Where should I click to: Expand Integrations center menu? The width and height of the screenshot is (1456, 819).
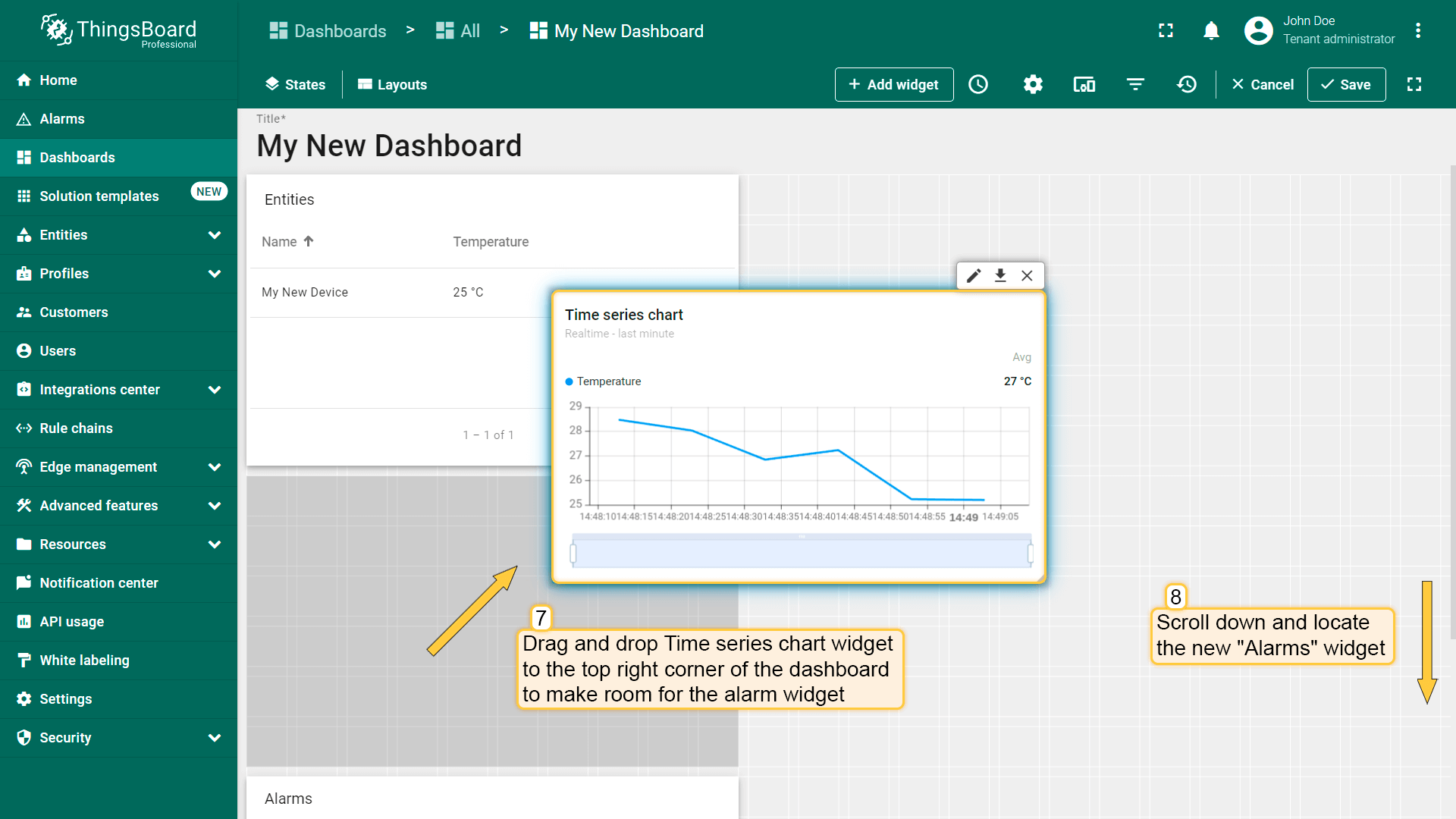[x=215, y=390]
